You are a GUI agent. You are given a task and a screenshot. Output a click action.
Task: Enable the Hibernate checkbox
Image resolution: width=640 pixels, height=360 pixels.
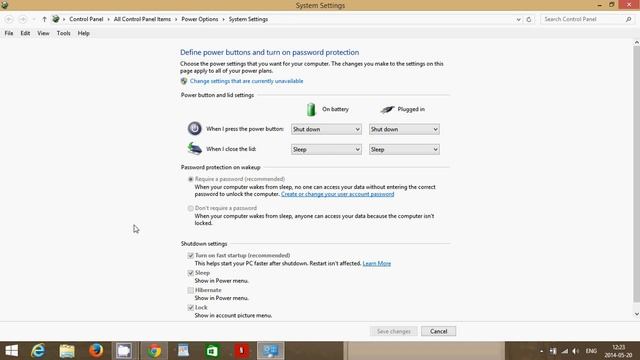pyautogui.click(x=191, y=290)
